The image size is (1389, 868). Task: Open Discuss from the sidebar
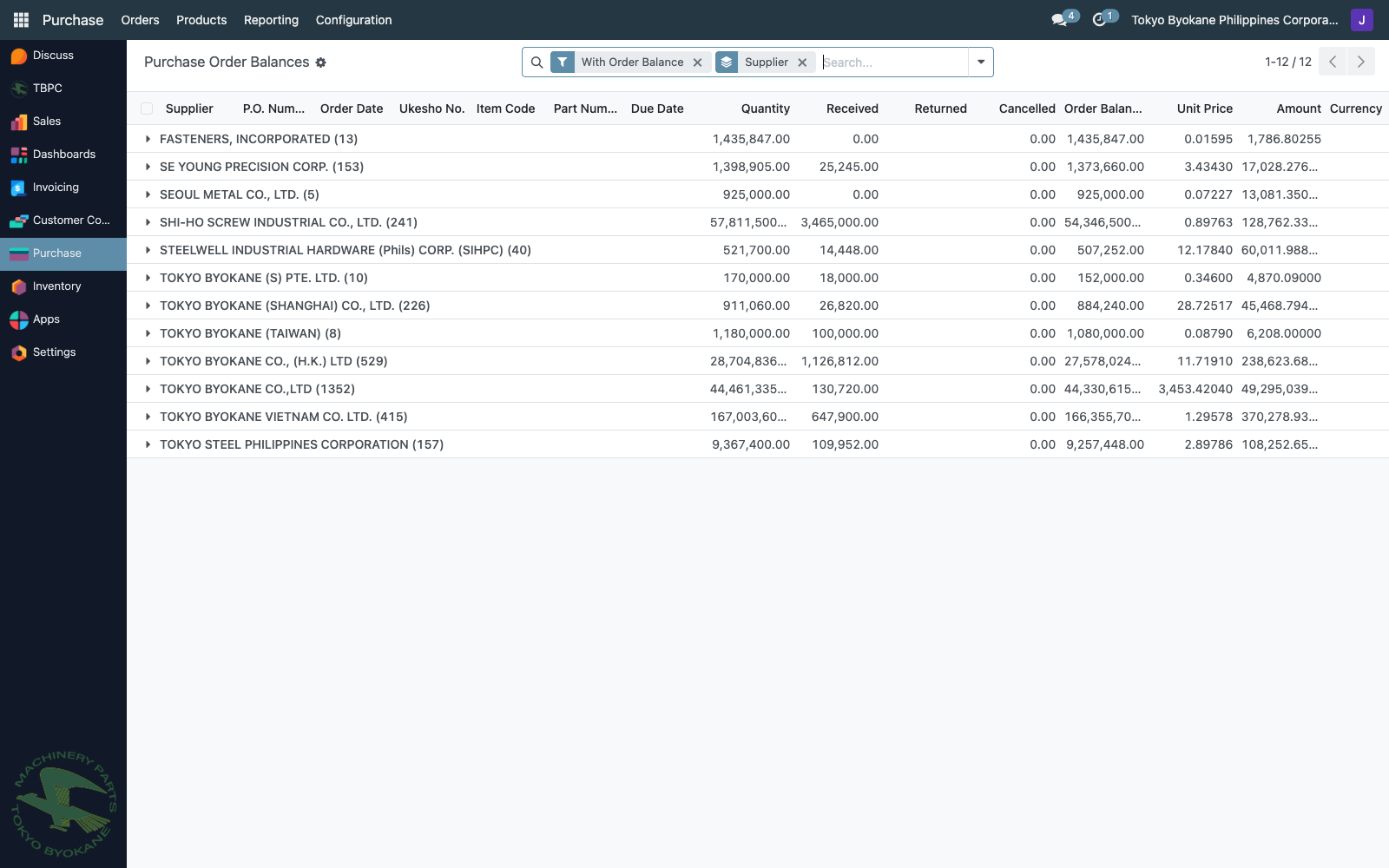(63, 56)
